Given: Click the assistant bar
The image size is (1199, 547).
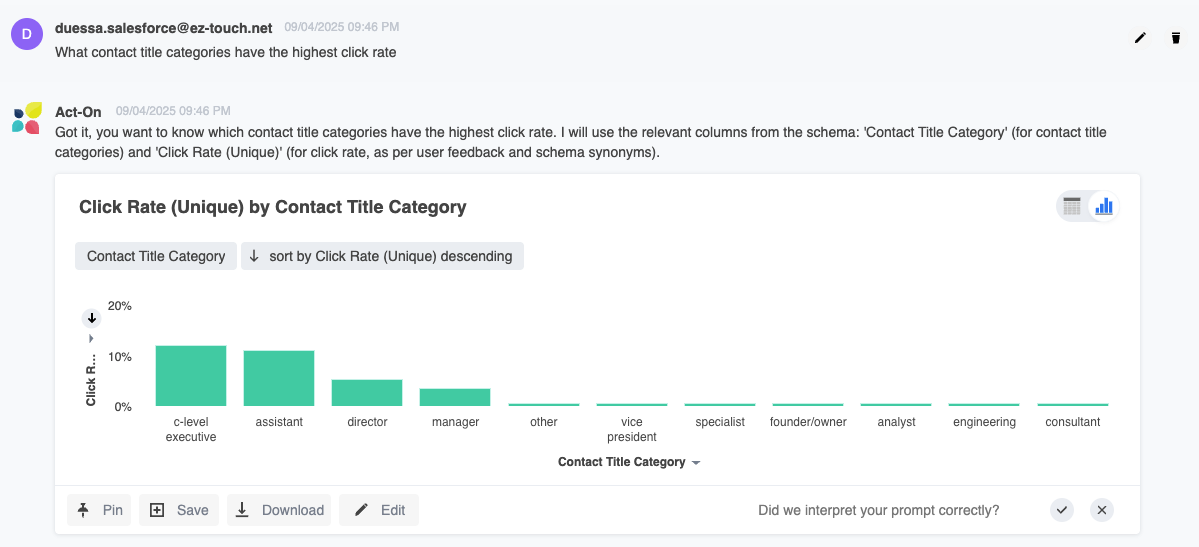Looking at the screenshot, I should point(279,378).
